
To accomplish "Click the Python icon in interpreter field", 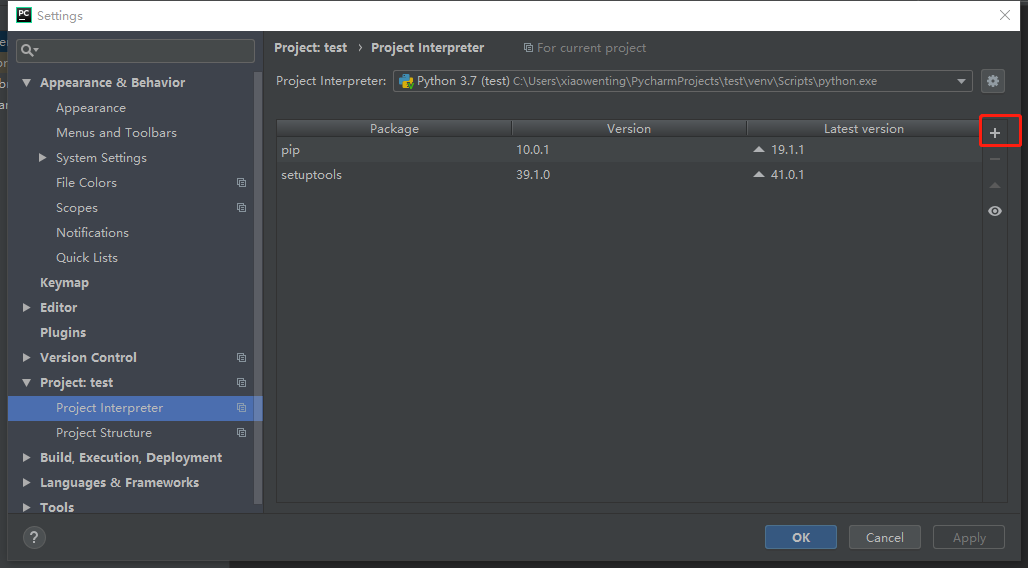I will click(x=406, y=81).
